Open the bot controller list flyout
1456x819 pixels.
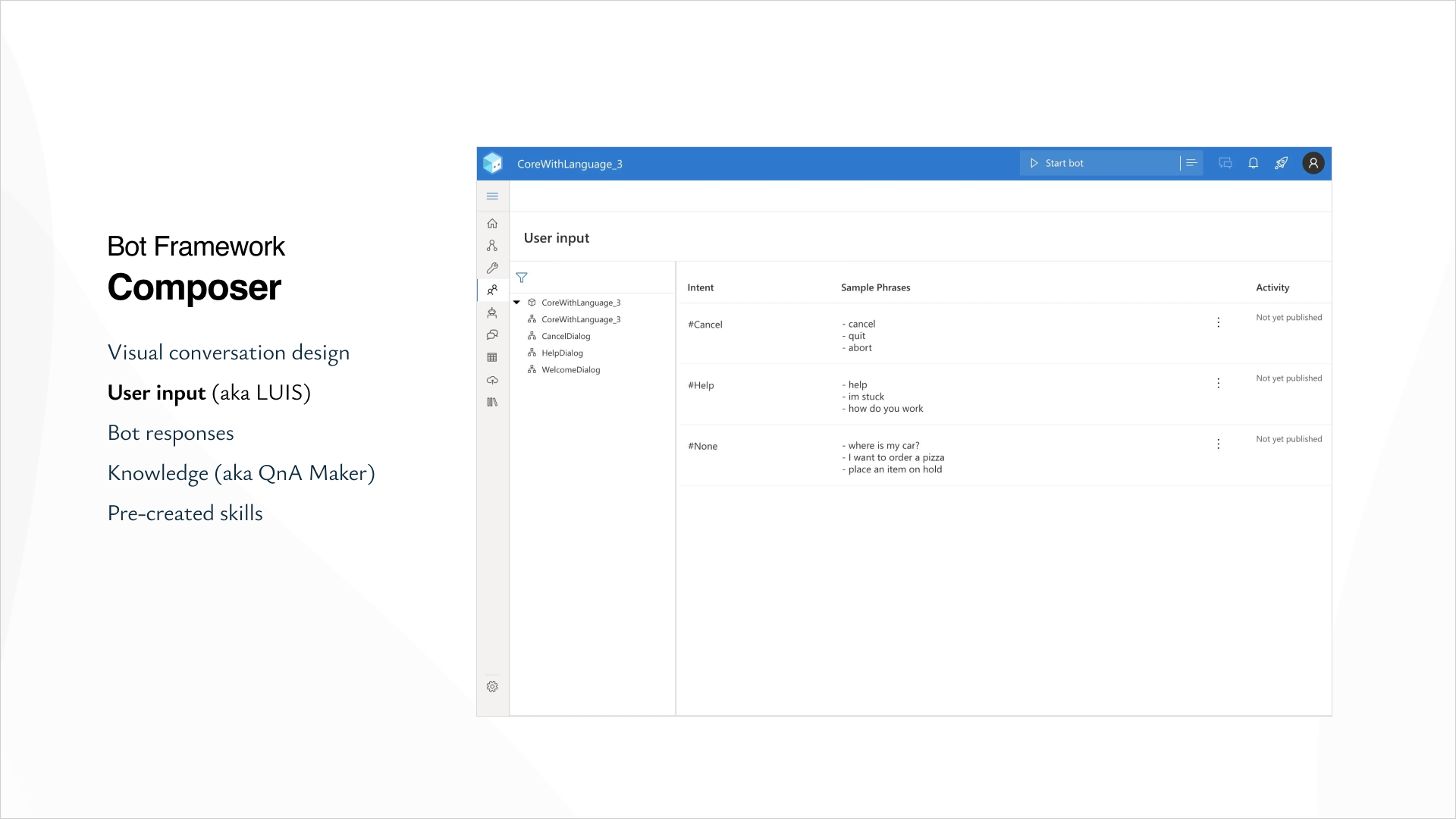coord(1191,163)
